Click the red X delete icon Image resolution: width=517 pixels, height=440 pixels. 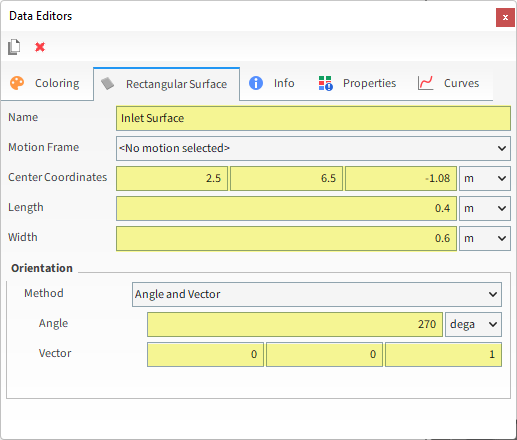point(40,47)
